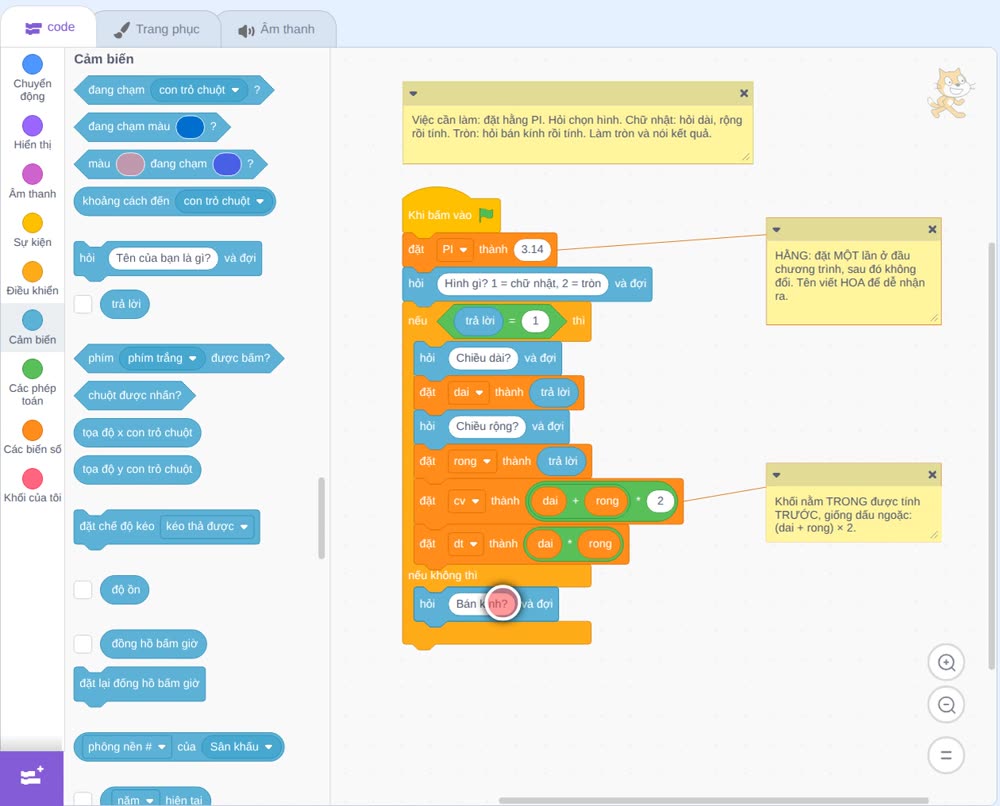Collapse the HẰNG comment note
Image resolution: width=1000 pixels, height=806 pixels.
[776, 230]
